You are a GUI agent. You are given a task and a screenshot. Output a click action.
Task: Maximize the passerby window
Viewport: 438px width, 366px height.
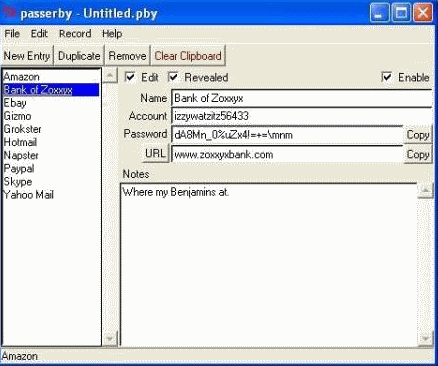(401, 13)
